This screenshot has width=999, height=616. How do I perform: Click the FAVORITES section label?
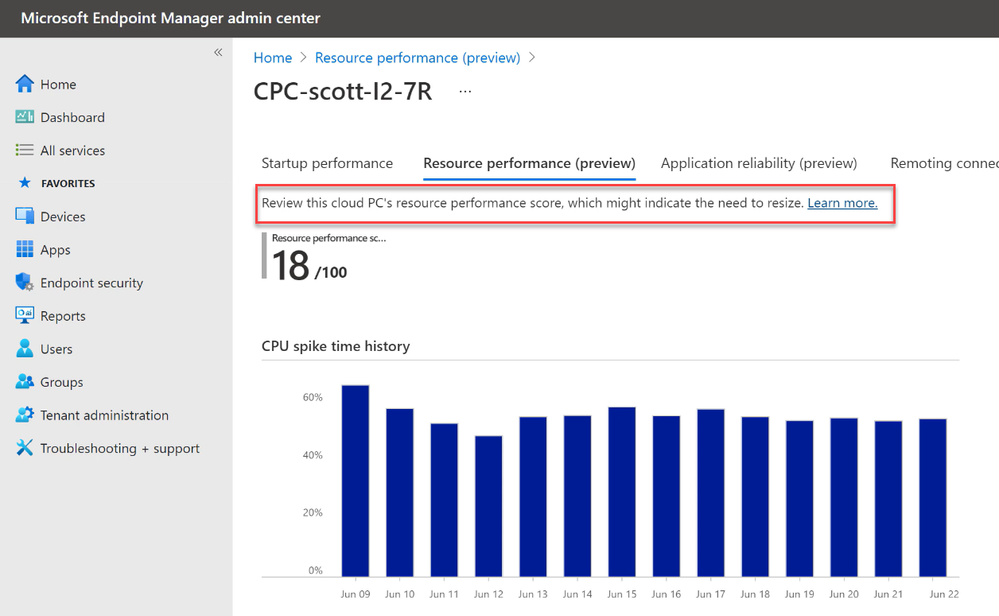(68, 183)
